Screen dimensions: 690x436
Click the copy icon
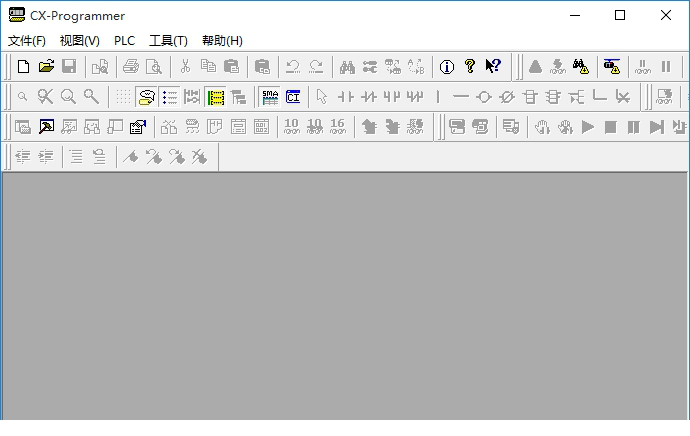pos(208,66)
